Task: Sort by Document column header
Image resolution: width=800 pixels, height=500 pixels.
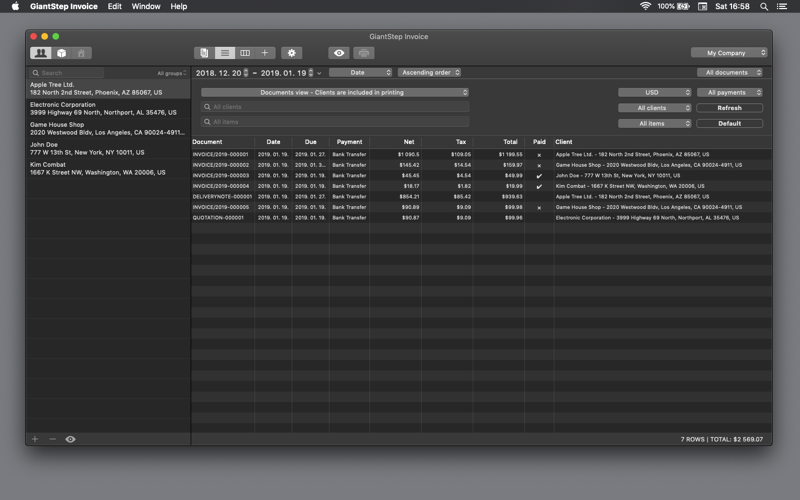Action: coord(223,142)
